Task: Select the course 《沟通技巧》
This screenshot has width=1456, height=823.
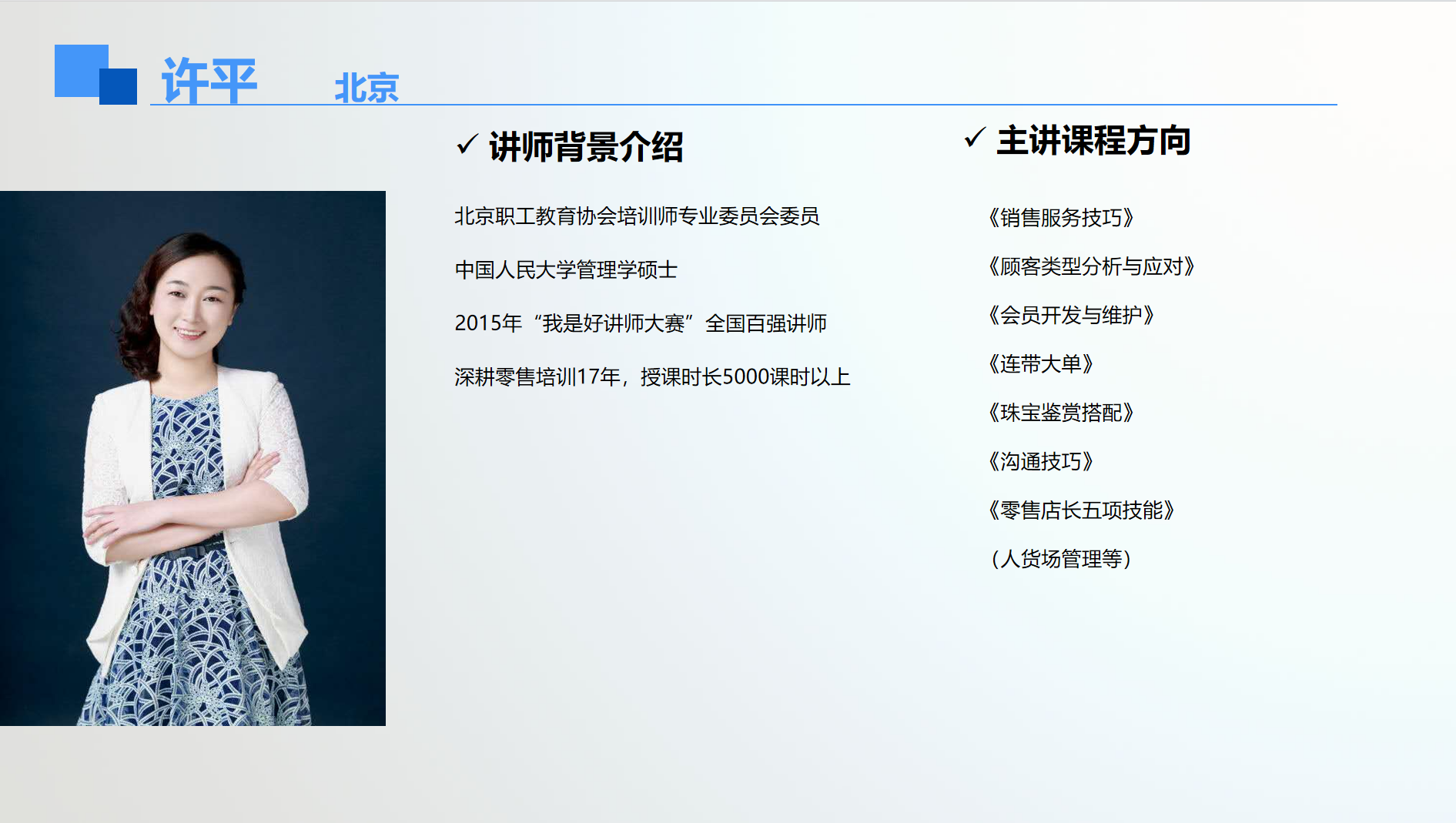Action: (1040, 461)
